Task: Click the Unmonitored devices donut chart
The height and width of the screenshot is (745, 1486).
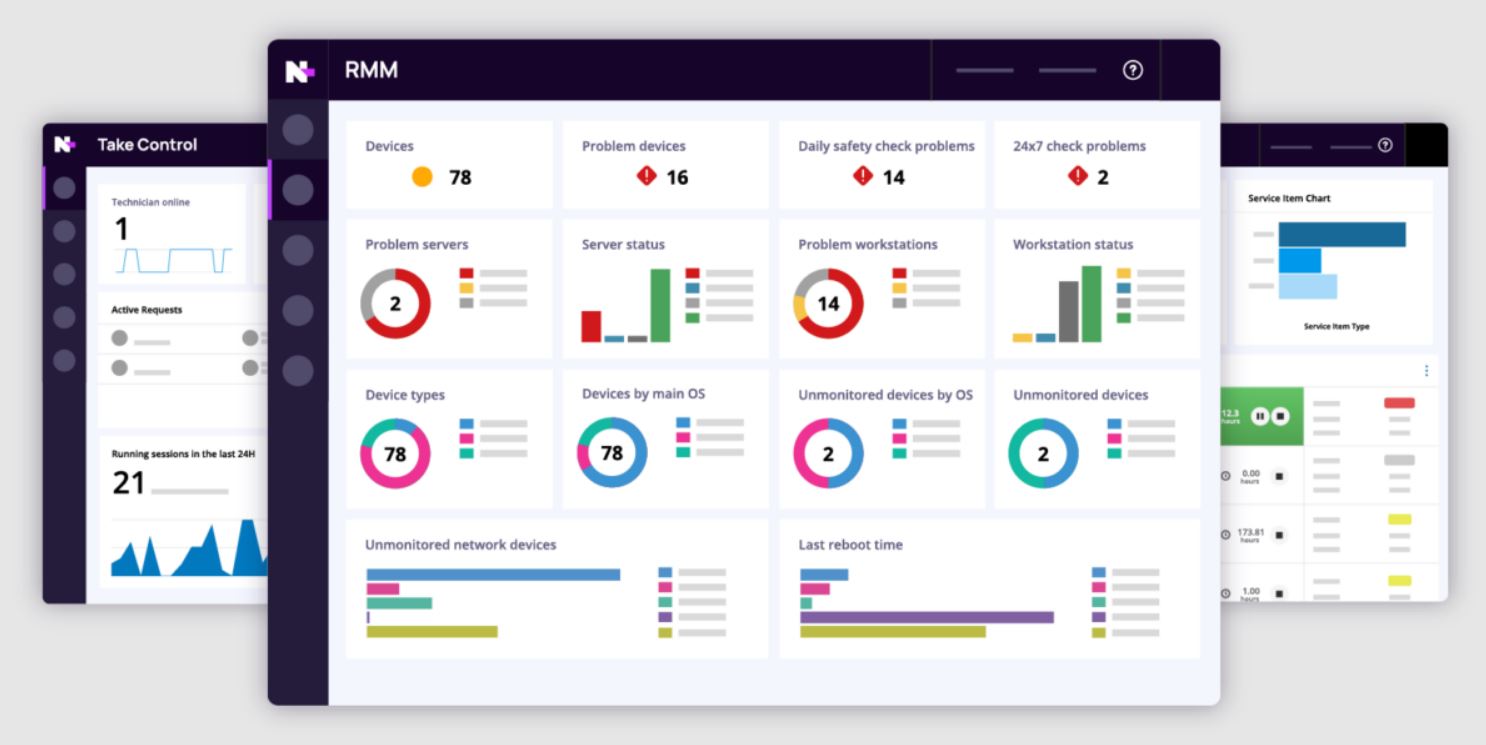Action: (1044, 454)
